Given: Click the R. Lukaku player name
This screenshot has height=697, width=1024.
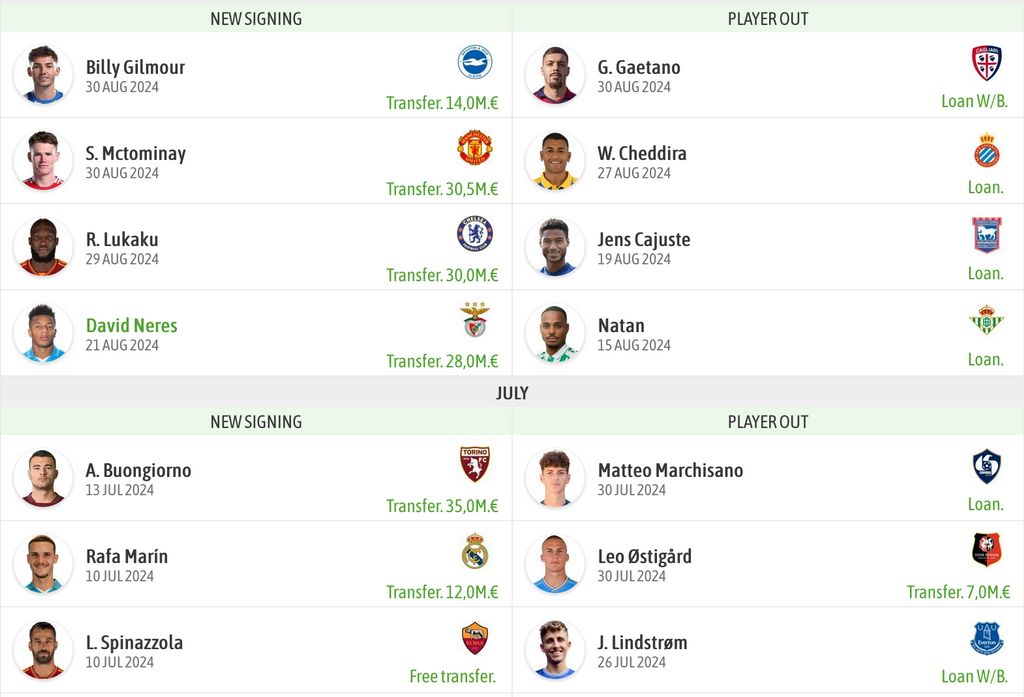Looking at the screenshot, I should click(x=122, y=240).
